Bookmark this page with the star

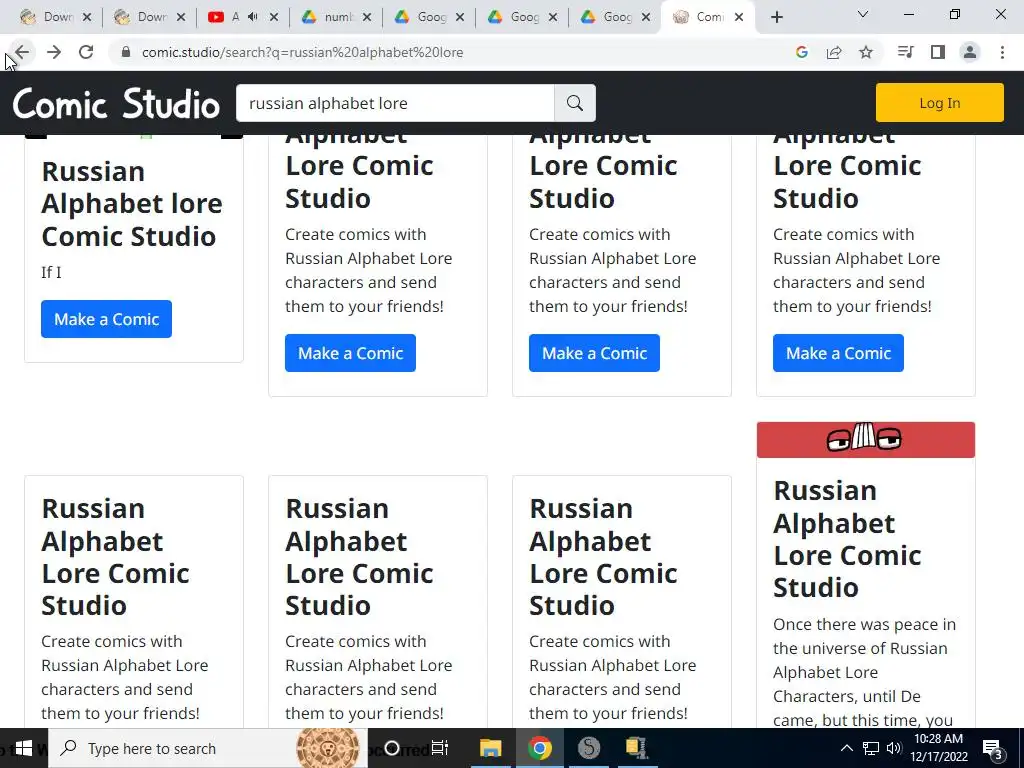pyautogui.click(x=866, y=52)
